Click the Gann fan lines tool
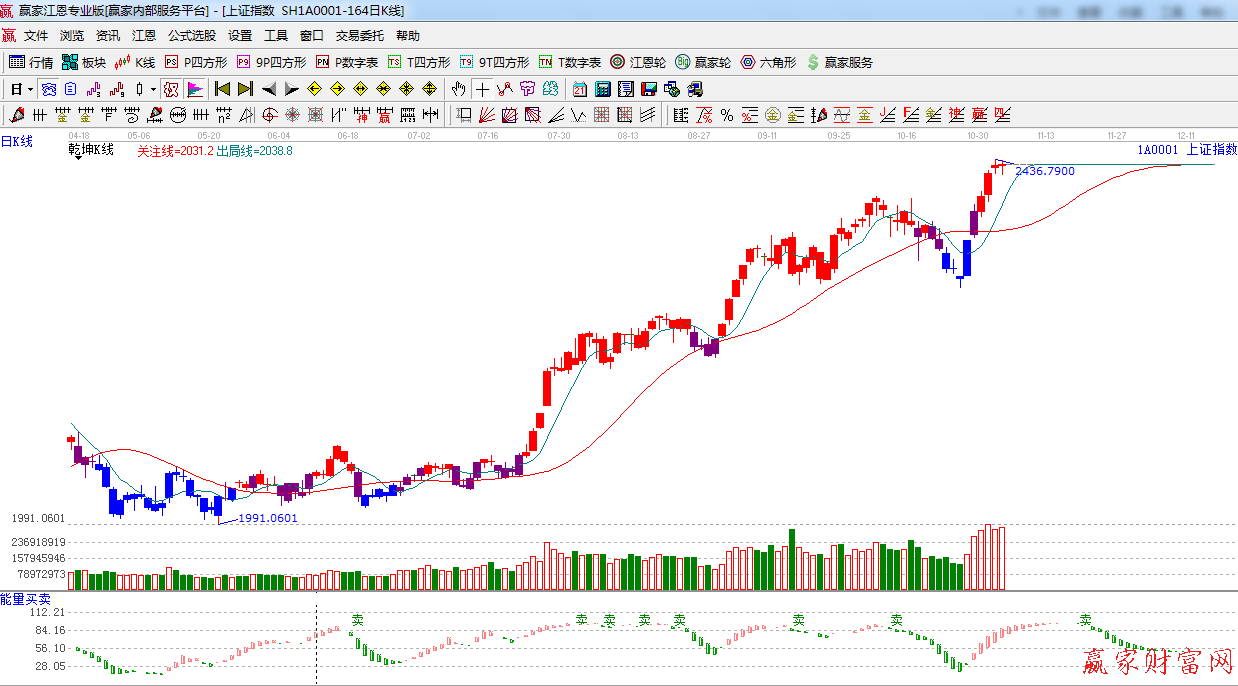Viewport: 1238px width, 686px height. [x=487, y=115]
